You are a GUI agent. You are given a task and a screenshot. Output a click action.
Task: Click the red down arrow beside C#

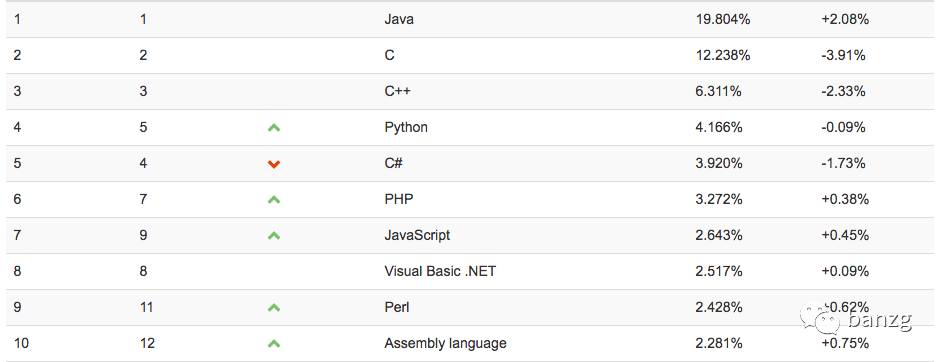[274, 164]
